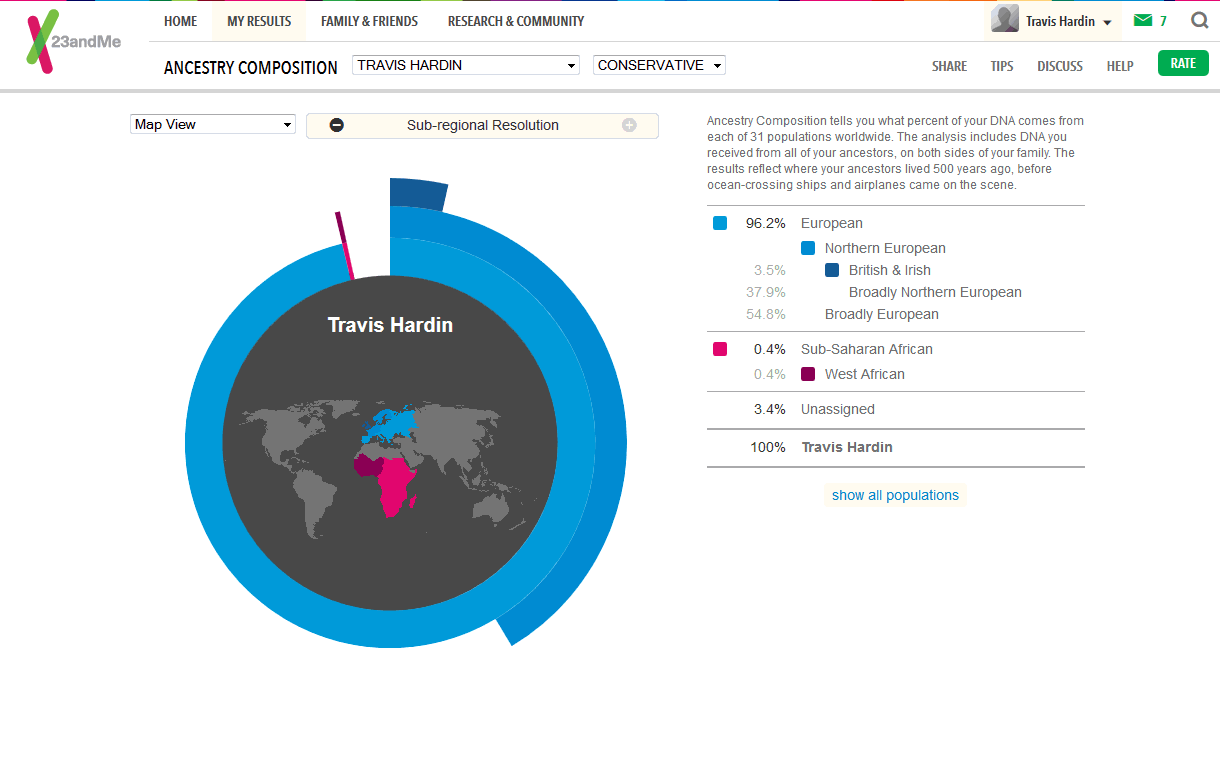
Task: Click the ANCESTRY COMPOSITION heading
Action: (251, 68)
